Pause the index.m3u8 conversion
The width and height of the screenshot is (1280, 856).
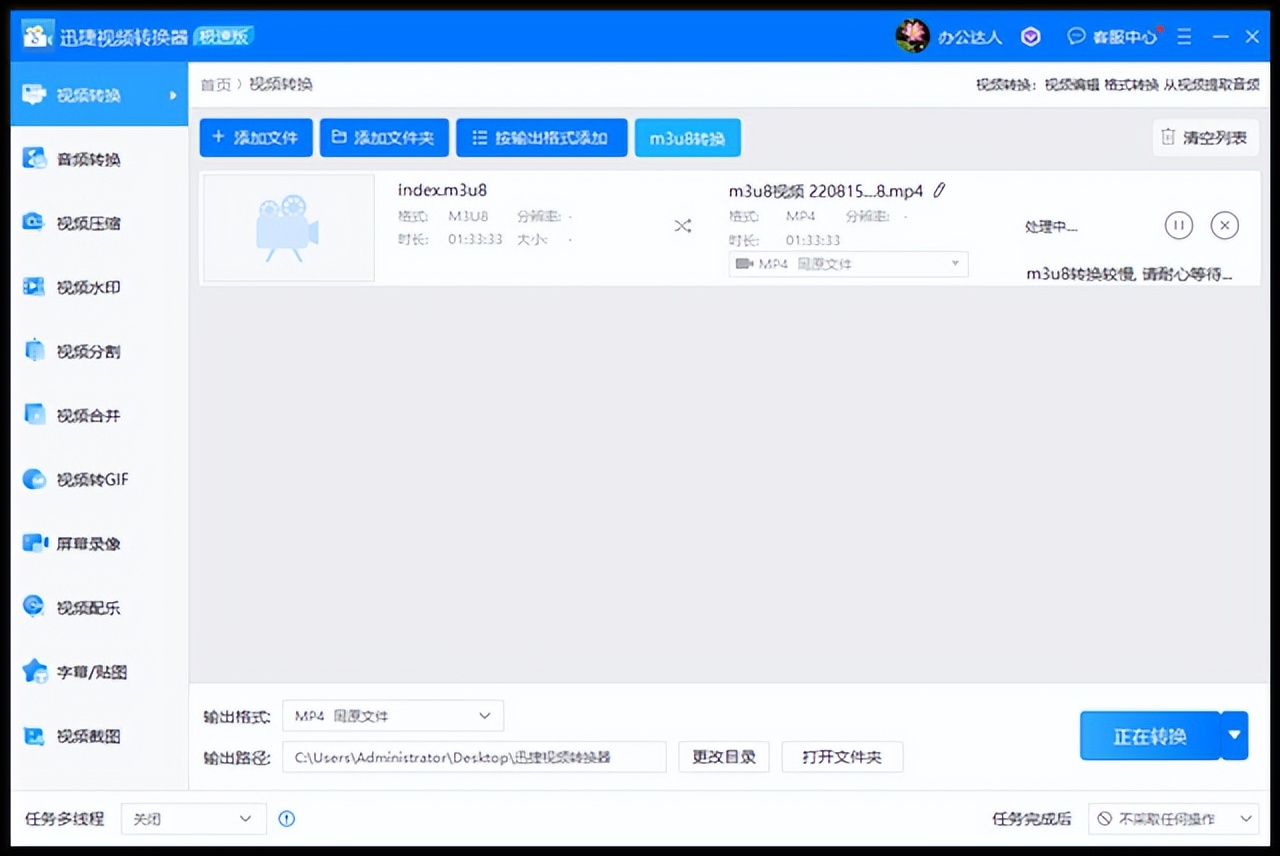point(1178,225)
